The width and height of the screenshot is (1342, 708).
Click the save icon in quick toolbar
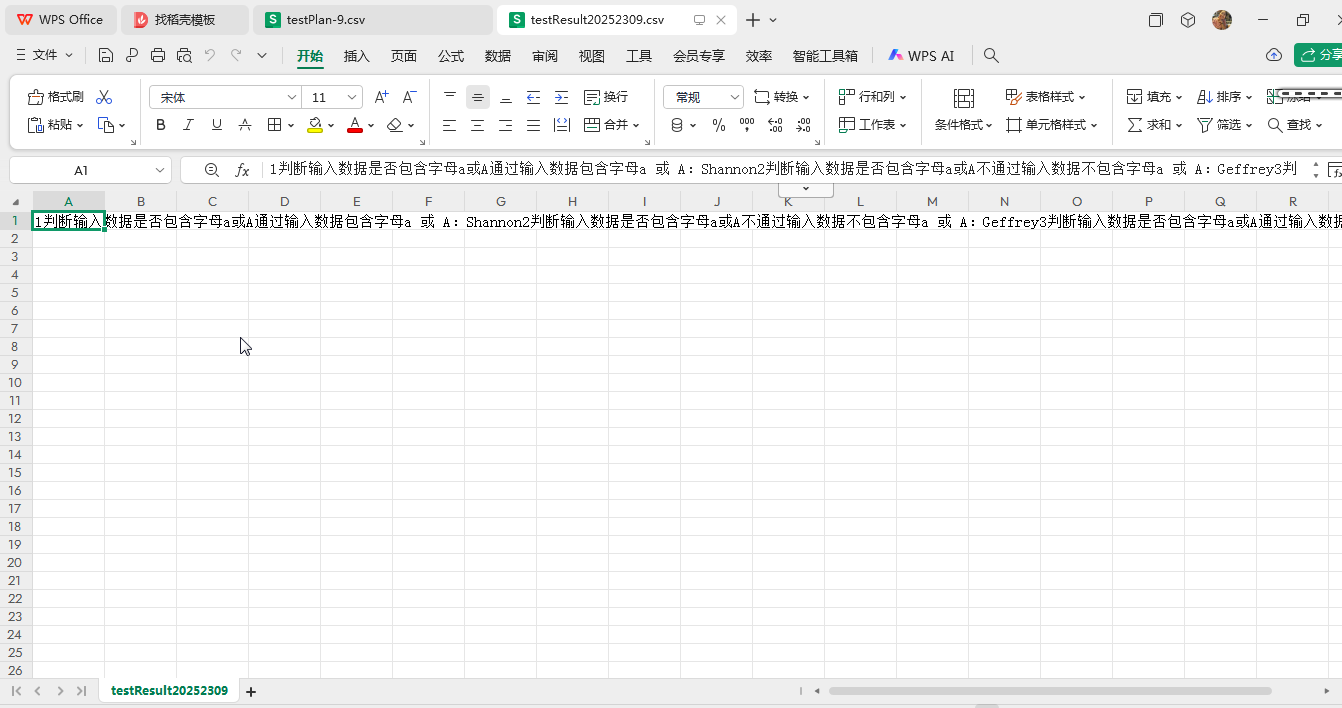coord(106,56)
